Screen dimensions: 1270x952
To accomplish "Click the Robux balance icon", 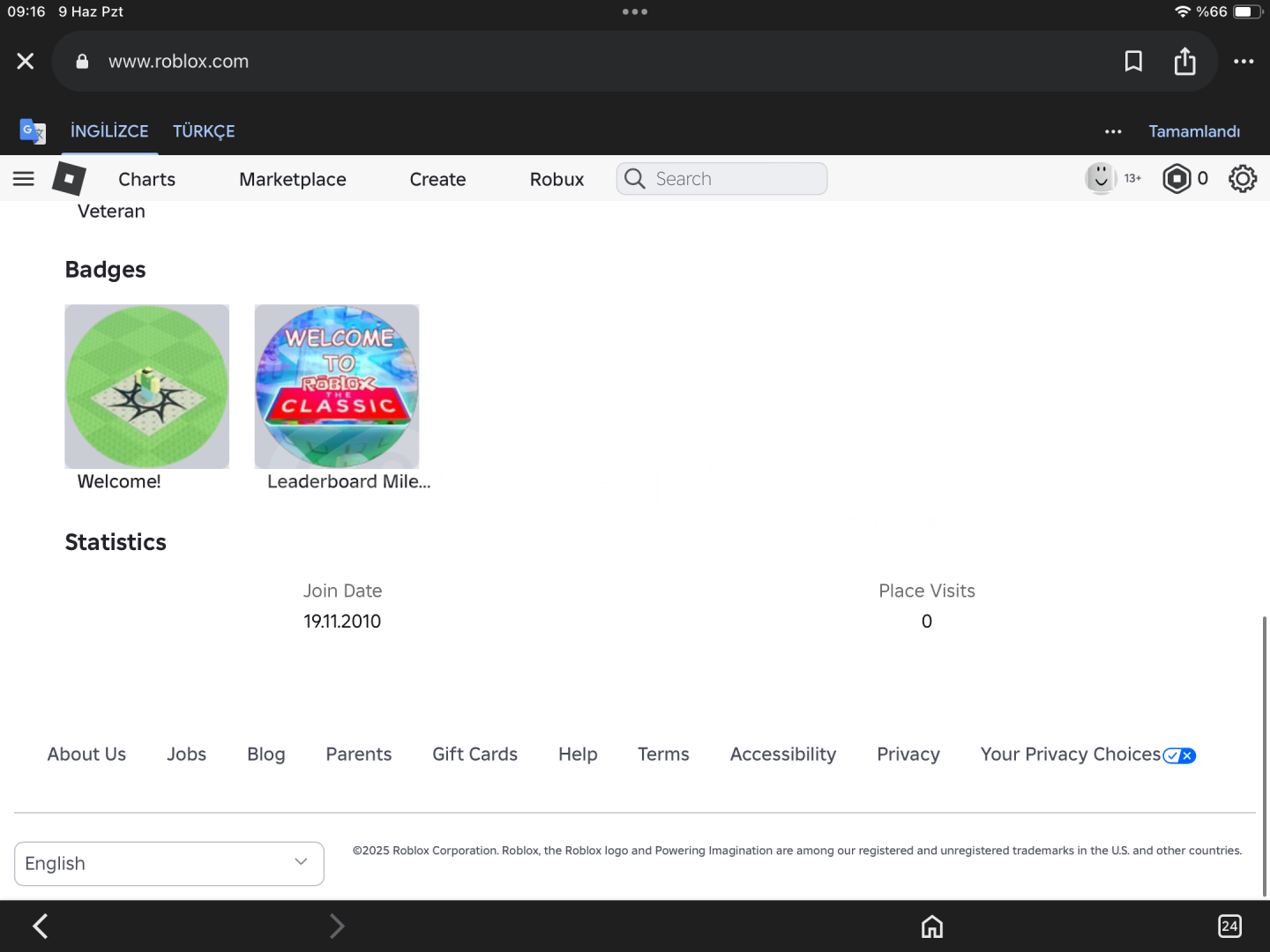I will point(1177,179).
